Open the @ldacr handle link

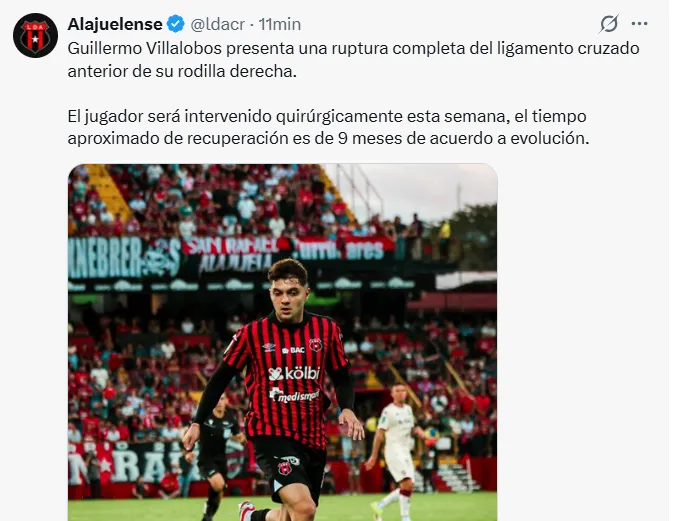coord(218,25)
